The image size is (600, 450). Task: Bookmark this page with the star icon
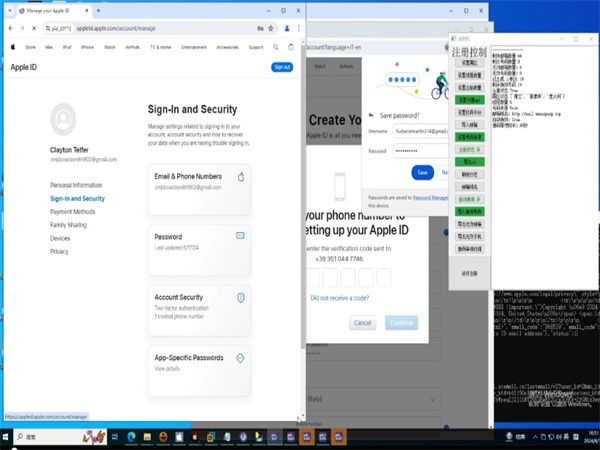point(272,29)
